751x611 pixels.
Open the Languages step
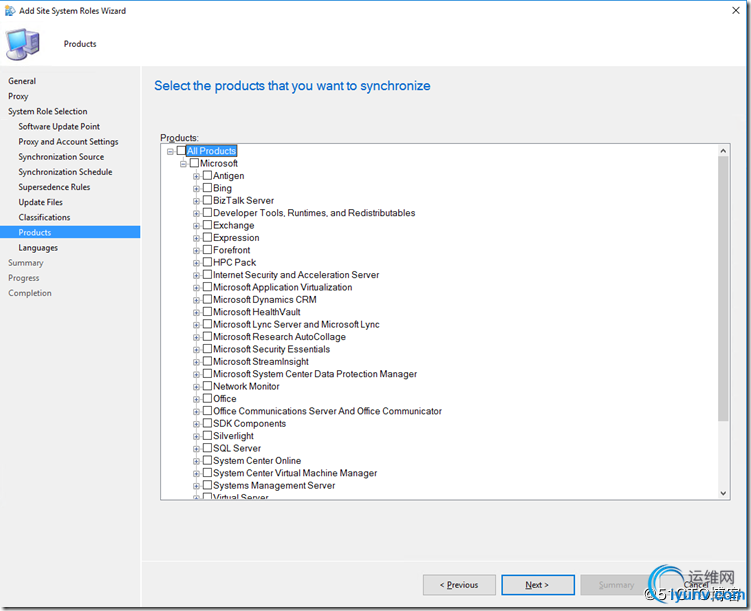[x=38, y=248]
